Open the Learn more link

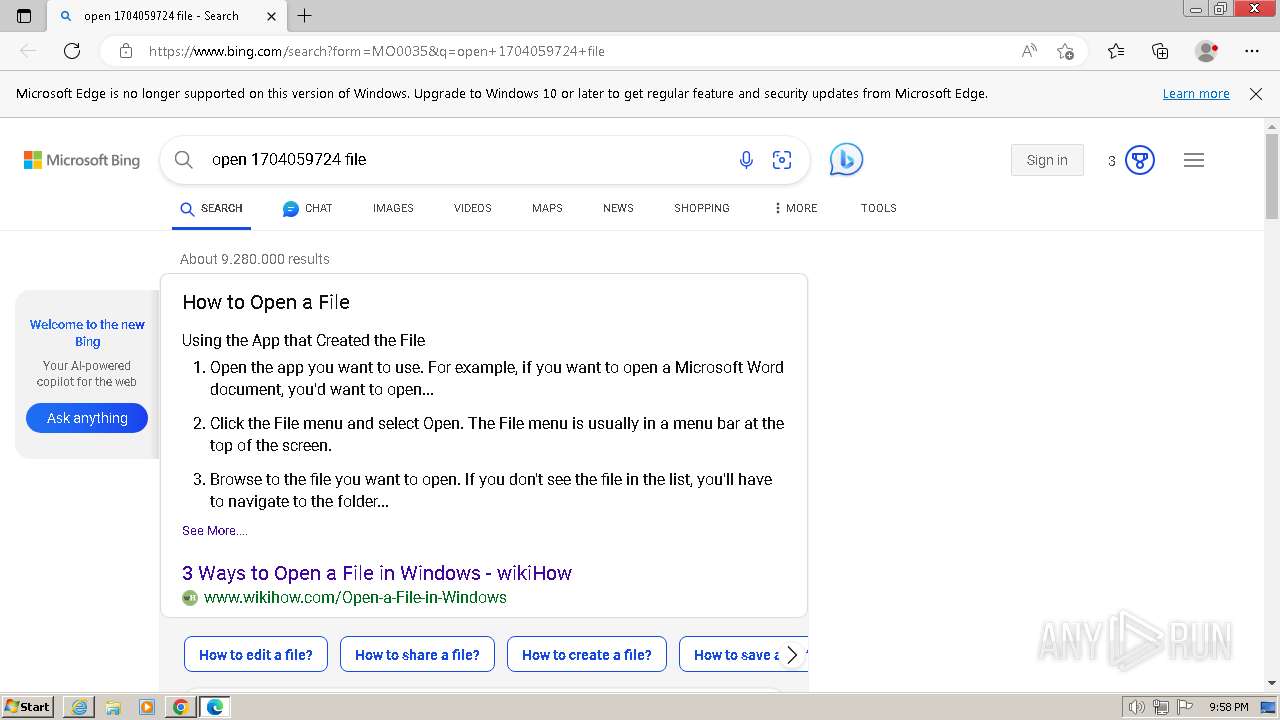point(1196,94)
